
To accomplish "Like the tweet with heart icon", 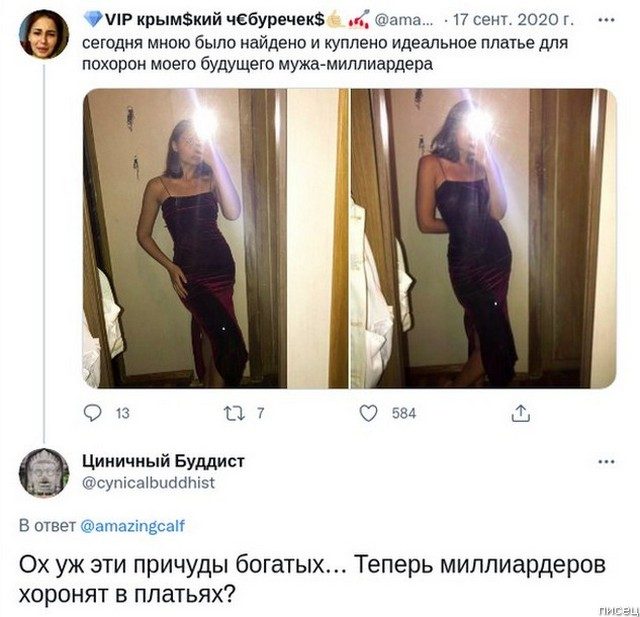I will click(368, 413).
